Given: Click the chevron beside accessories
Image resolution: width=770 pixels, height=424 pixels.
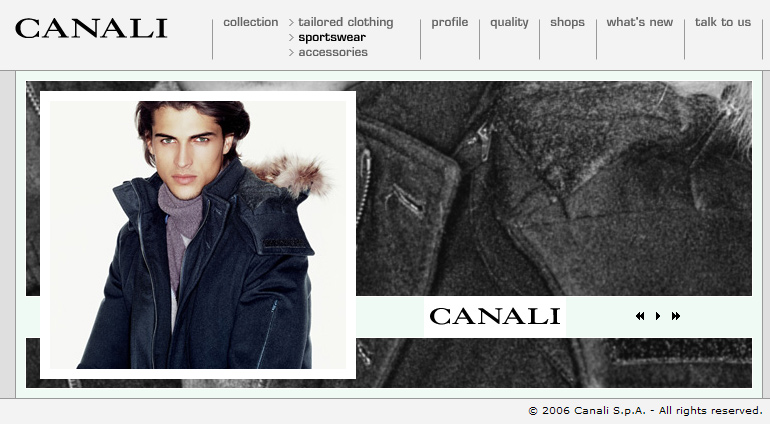Looking at the screenshot, I should click(x=291, y=53).
